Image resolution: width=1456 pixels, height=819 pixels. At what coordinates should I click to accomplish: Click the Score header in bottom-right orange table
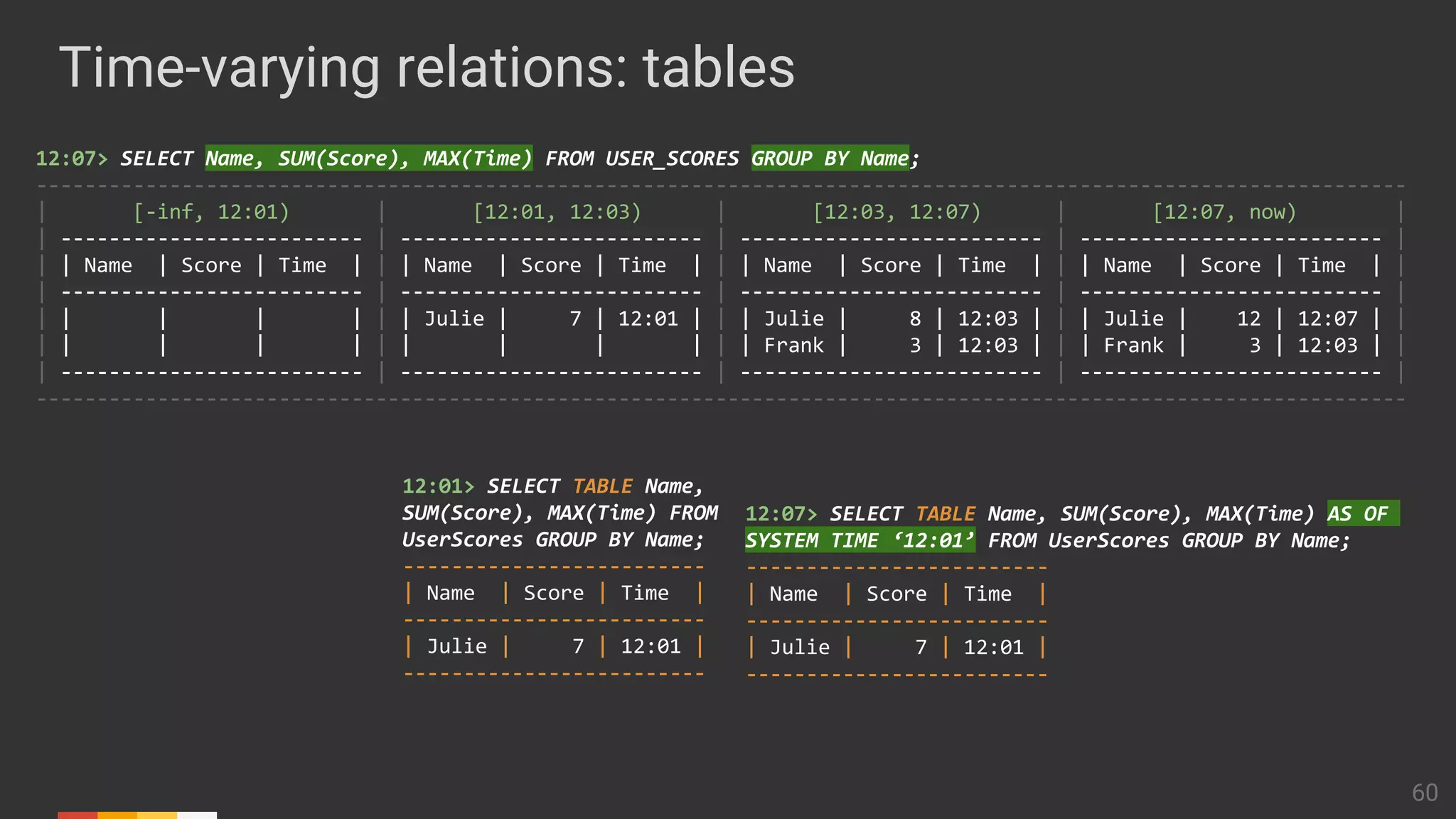pyautogui.click(x=896, y=594)
